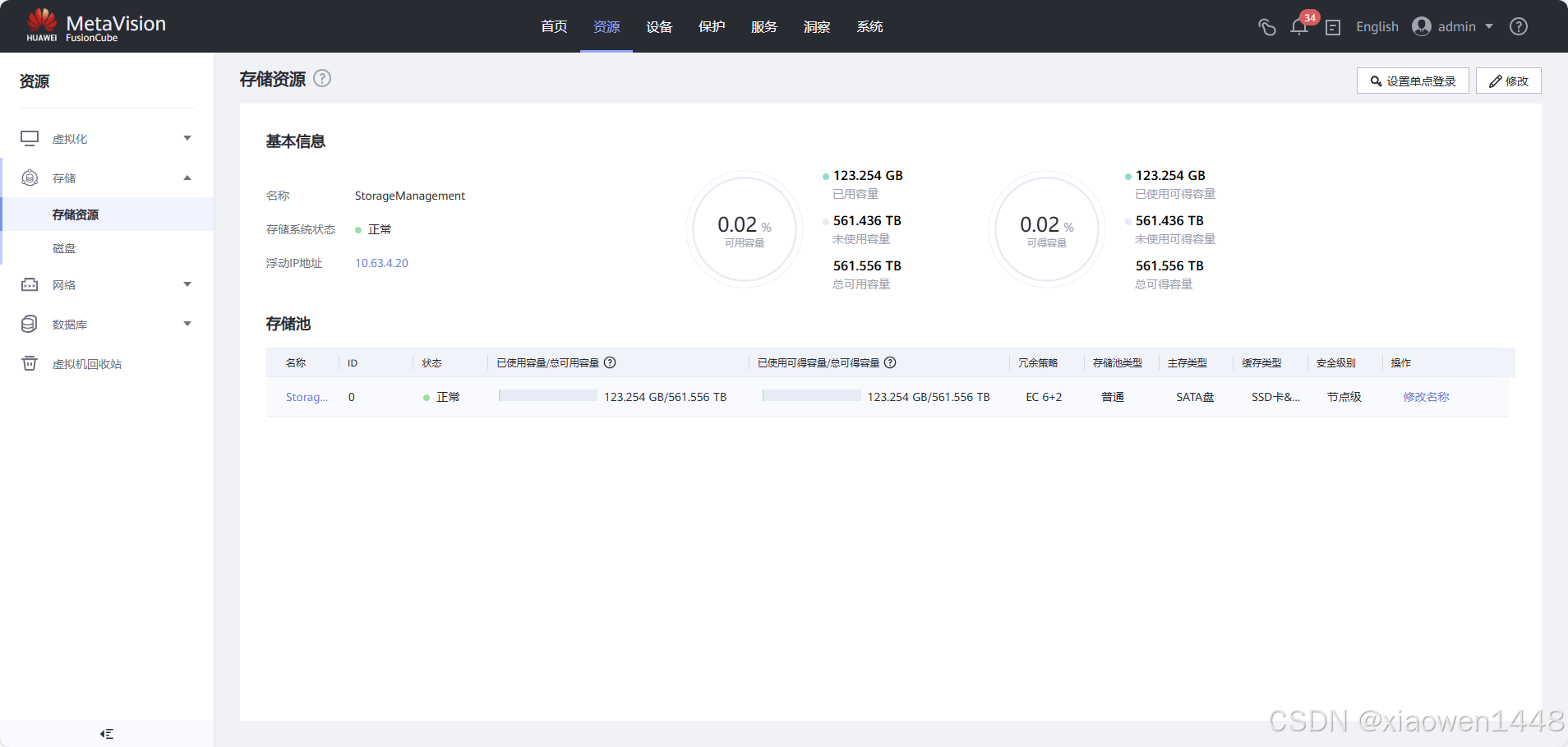The image size is (1568, 747).
Task: Click 修改名称 in the pool row
Action: 1426,397
